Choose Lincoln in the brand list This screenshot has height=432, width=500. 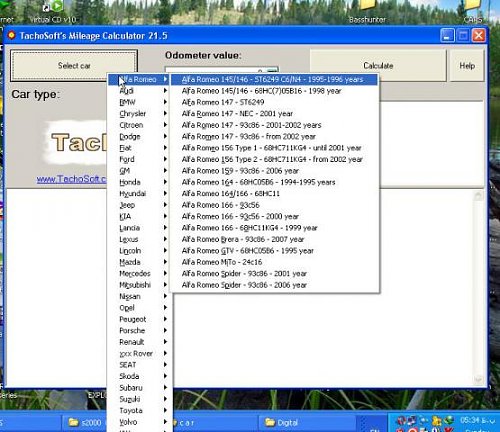tap(140, 251)
